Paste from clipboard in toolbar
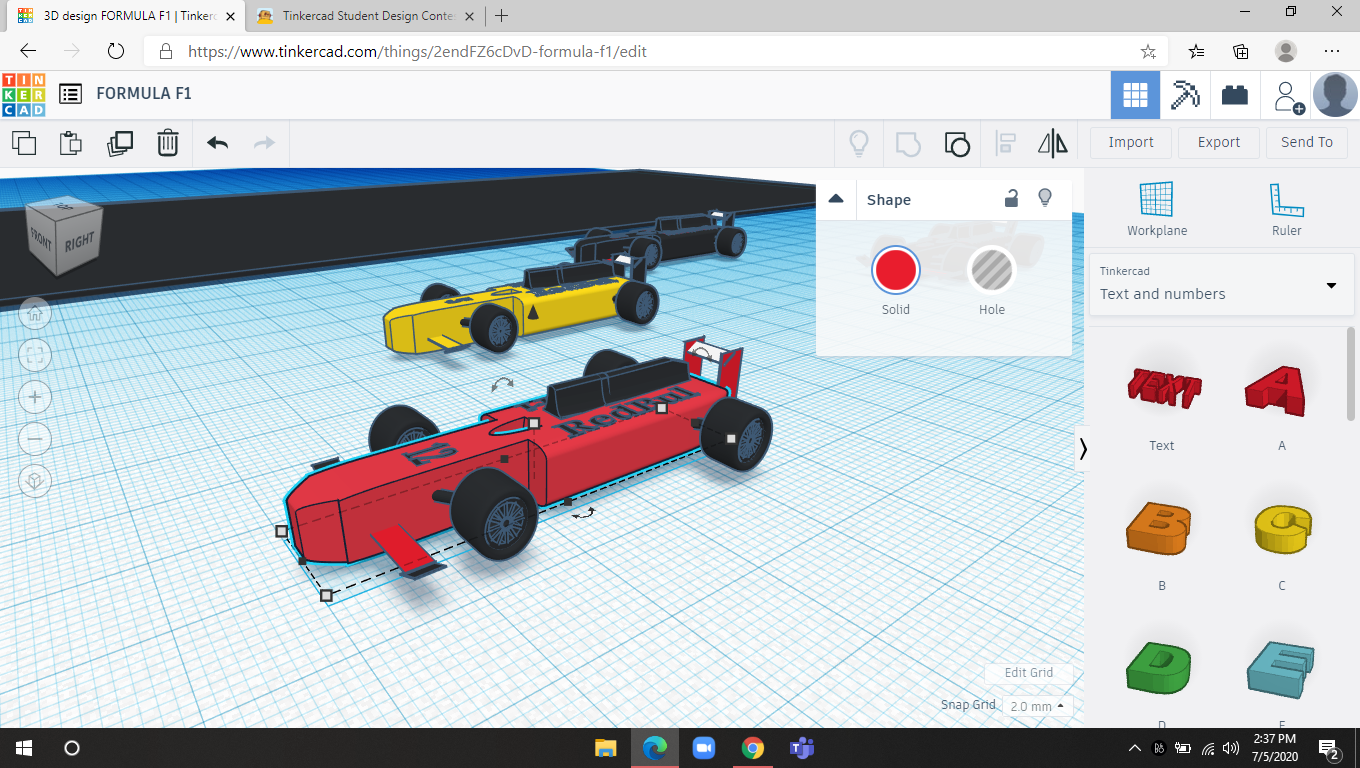Viewport: 1360px width, 768px height. click(70, 143)
